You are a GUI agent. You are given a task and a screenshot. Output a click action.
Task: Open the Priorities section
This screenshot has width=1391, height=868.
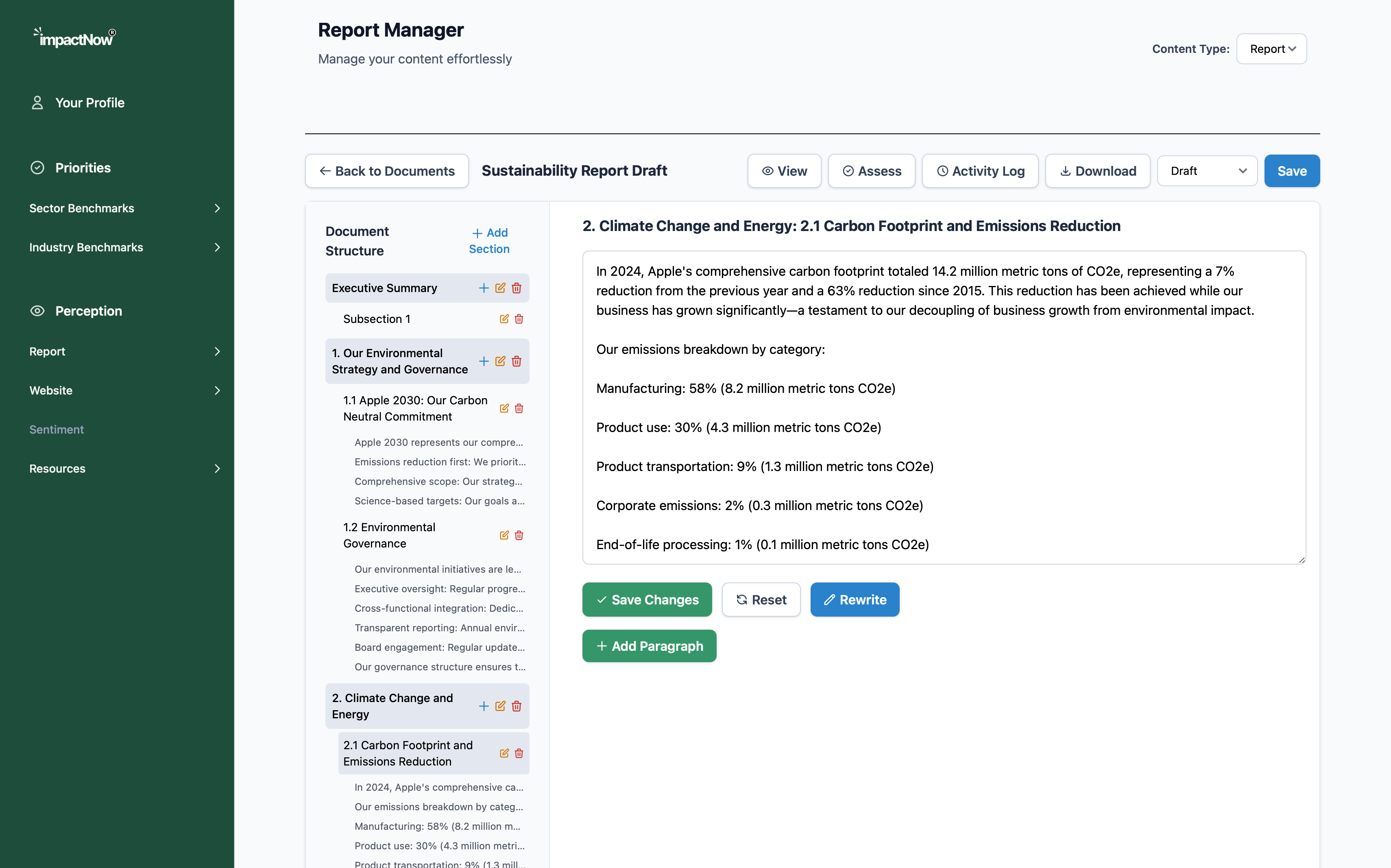coord(83,168)
